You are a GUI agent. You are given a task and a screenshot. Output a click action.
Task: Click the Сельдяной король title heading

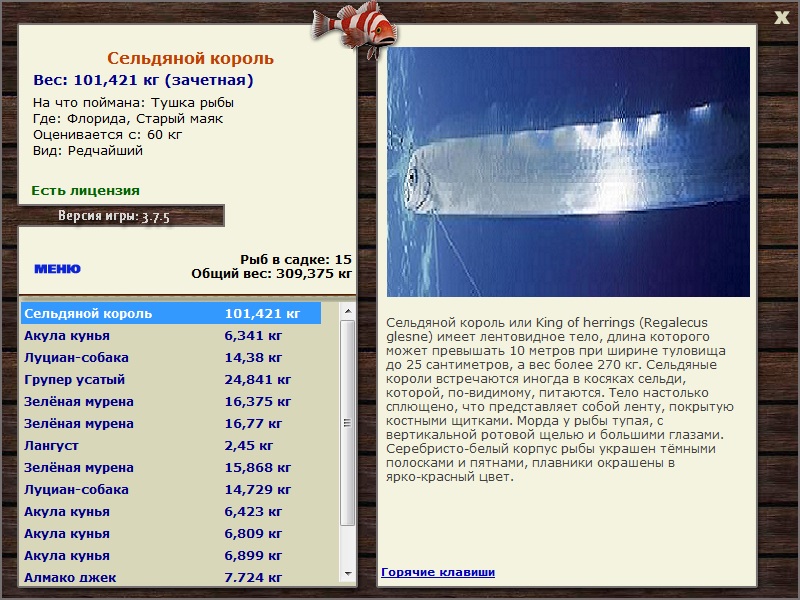tap(190, 58)
